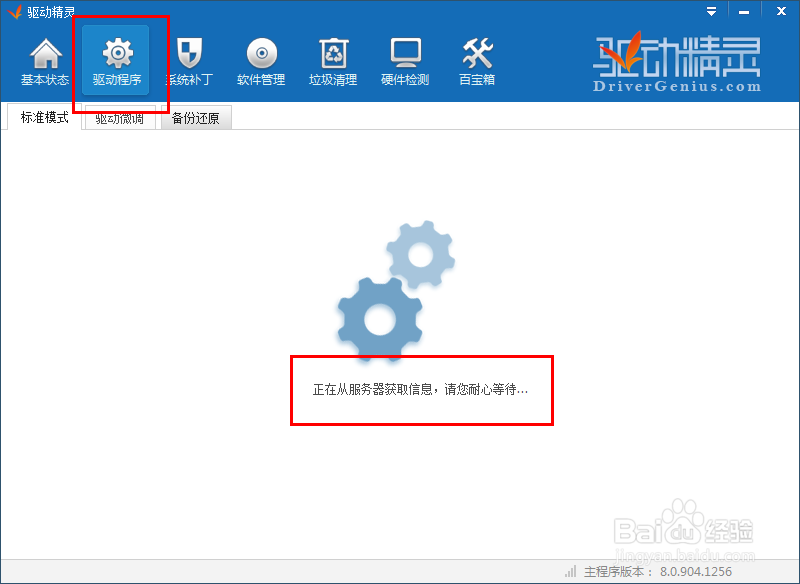Select the 驱动程序 gear icon
Image resolution: width=800 pixels, height=584 pixels.
117,60
